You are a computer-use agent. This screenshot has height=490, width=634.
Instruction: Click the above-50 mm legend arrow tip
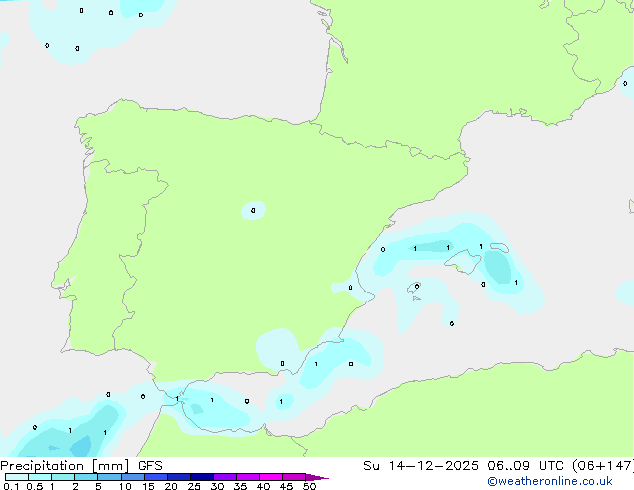tap(317, 477)
